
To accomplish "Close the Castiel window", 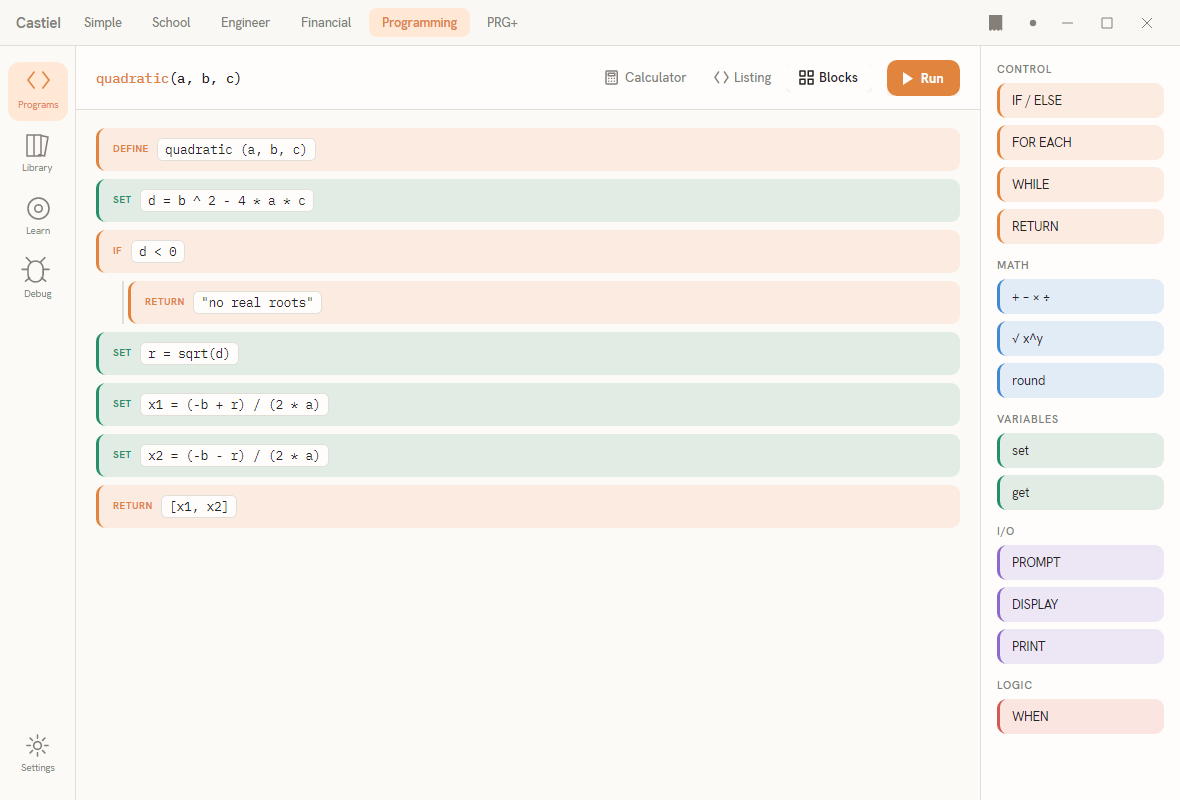I will (x=1147, y=23).
